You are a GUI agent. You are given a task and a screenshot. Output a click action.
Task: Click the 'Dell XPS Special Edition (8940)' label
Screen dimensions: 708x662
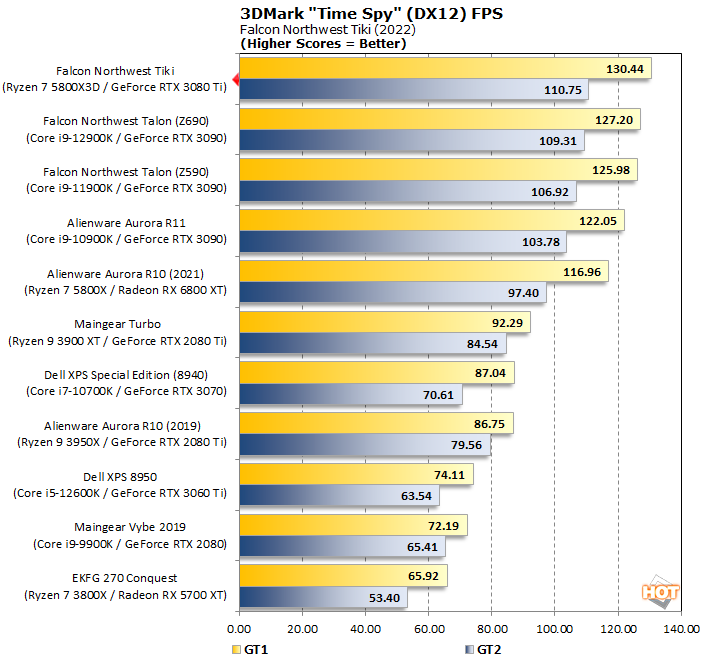(x=126, y=375)
